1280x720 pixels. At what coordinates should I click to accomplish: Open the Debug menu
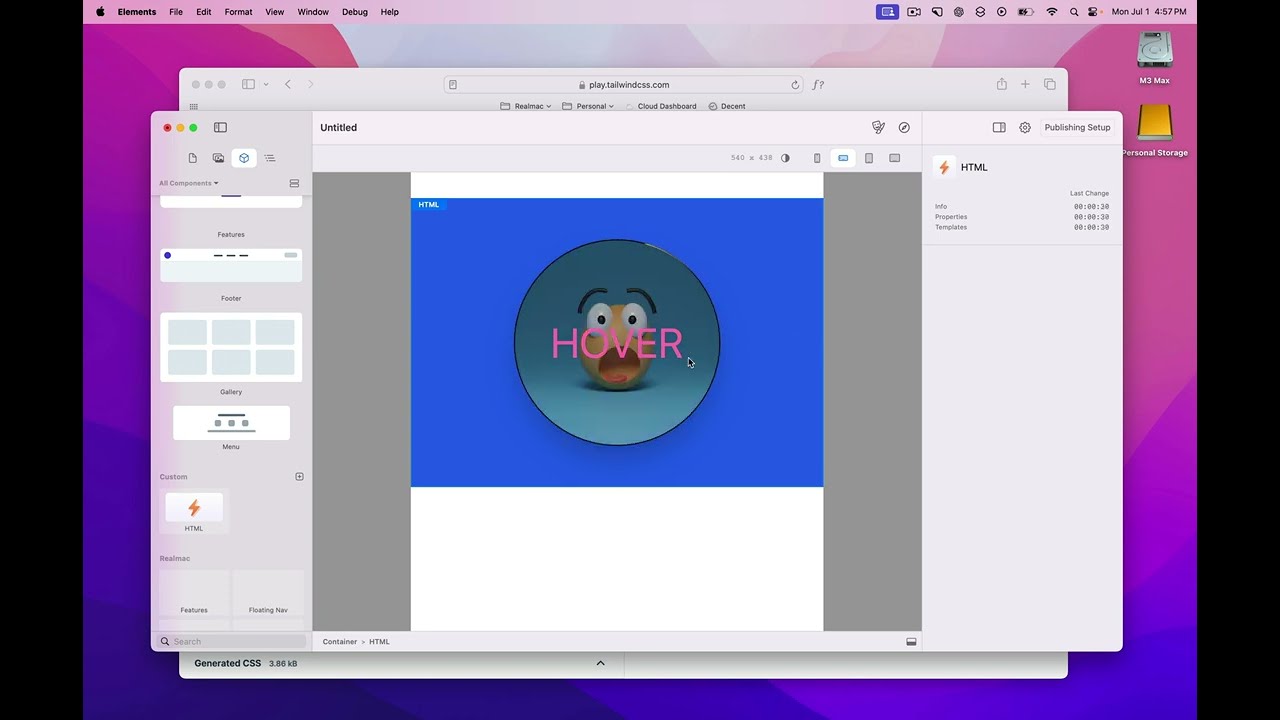tap(355, 12)
